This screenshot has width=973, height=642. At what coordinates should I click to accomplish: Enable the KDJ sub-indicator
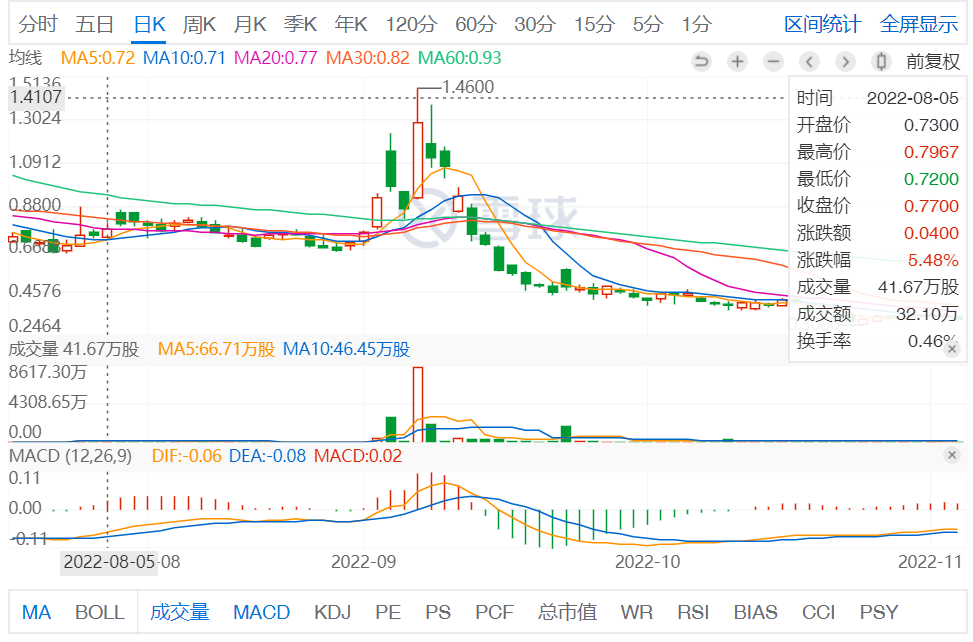[332, 612]
